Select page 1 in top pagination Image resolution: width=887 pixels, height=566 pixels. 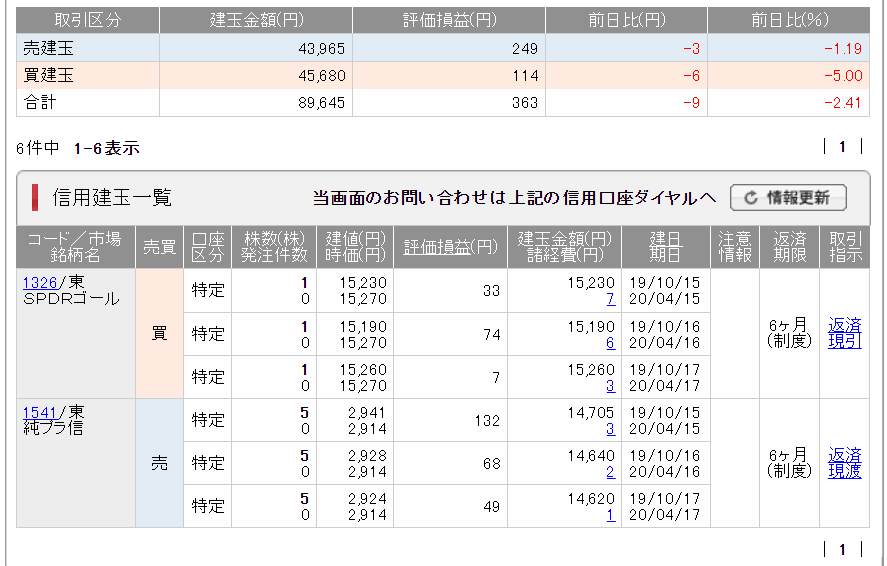pos(842,147)
